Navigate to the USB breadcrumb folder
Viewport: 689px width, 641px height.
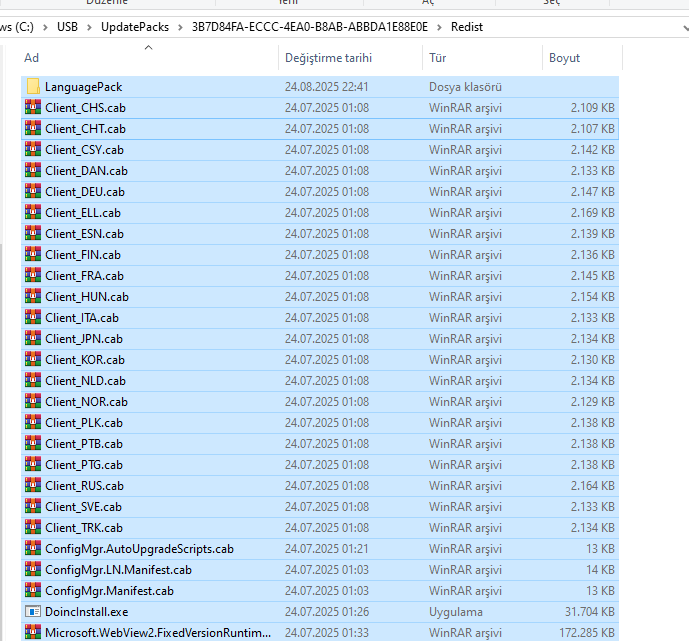coord(67,27)
